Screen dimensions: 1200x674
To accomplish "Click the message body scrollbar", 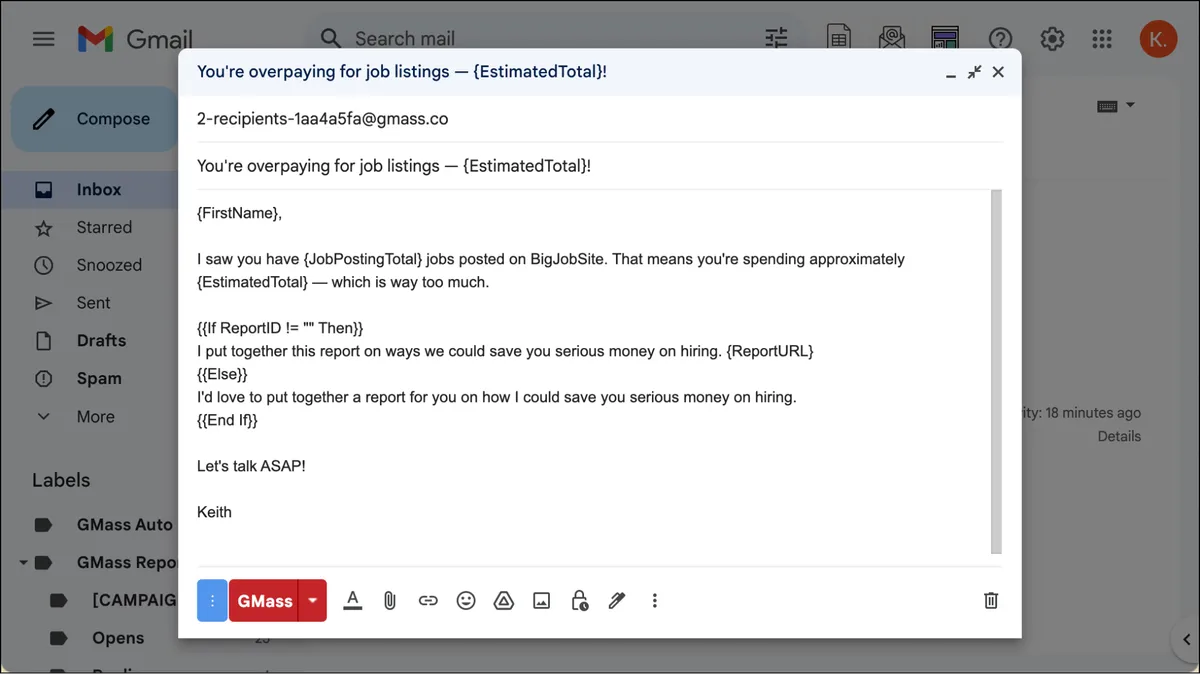I will (x=996, y=372).
